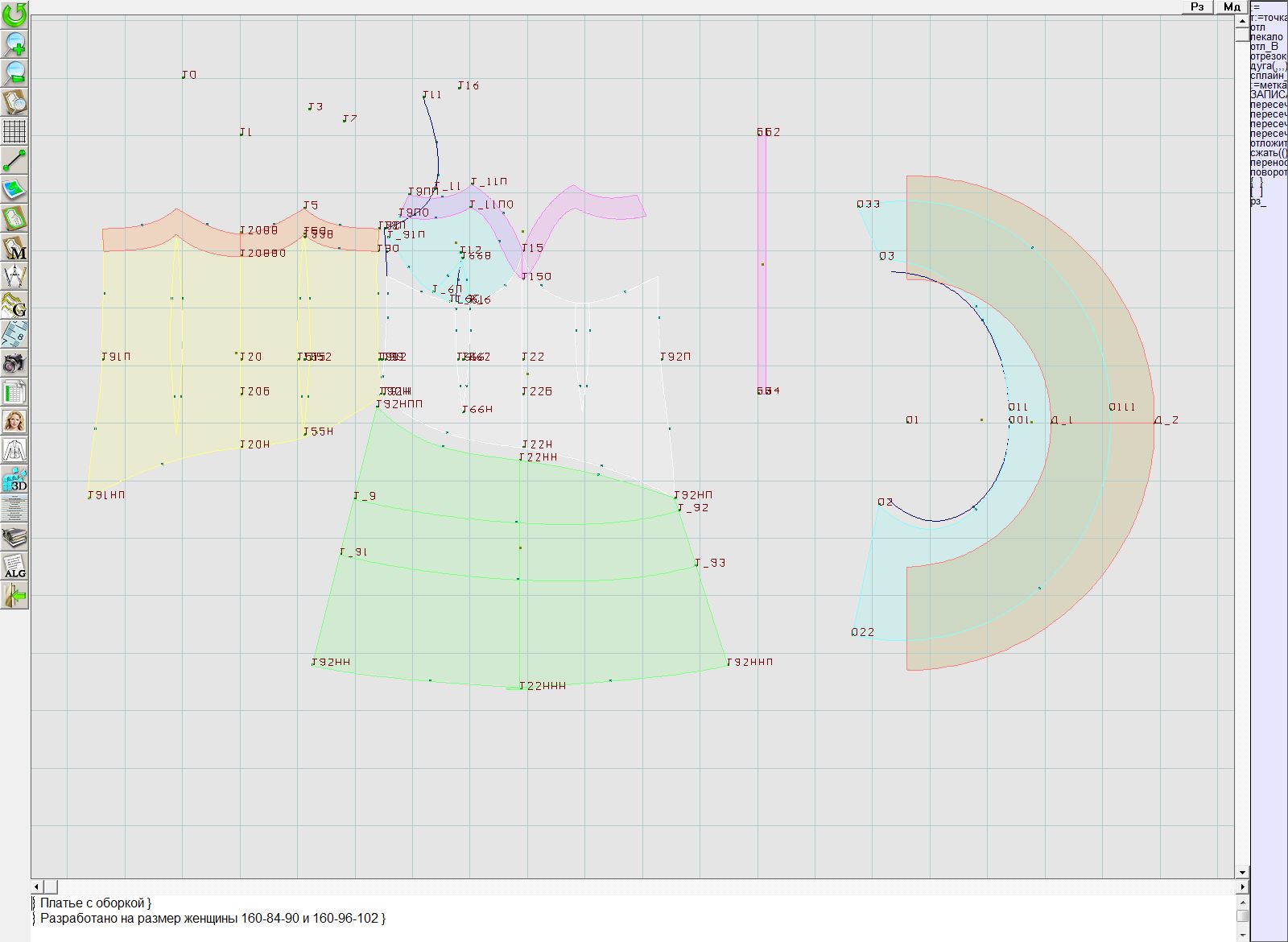Zoom out with the magnifier minus icon

pyautogui.click(x=14, y=72)
